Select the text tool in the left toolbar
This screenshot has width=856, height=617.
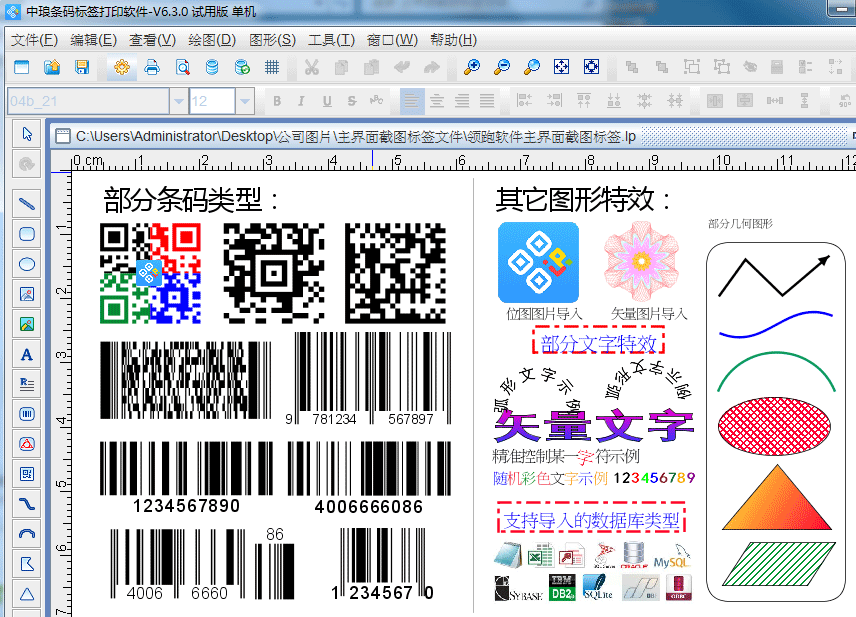26,353
